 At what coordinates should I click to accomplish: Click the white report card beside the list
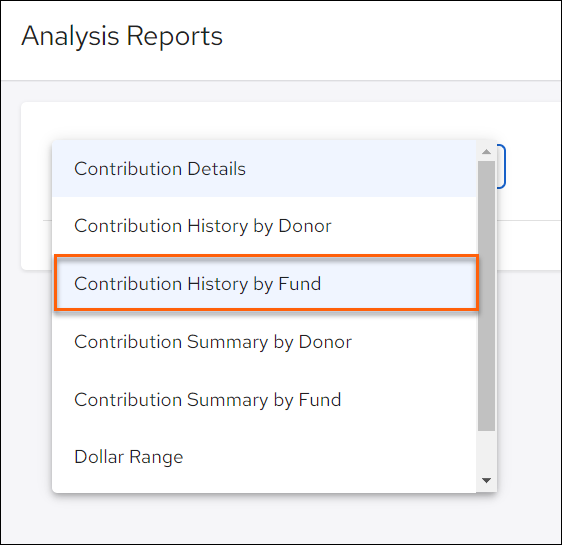click(x=529, y=186)
